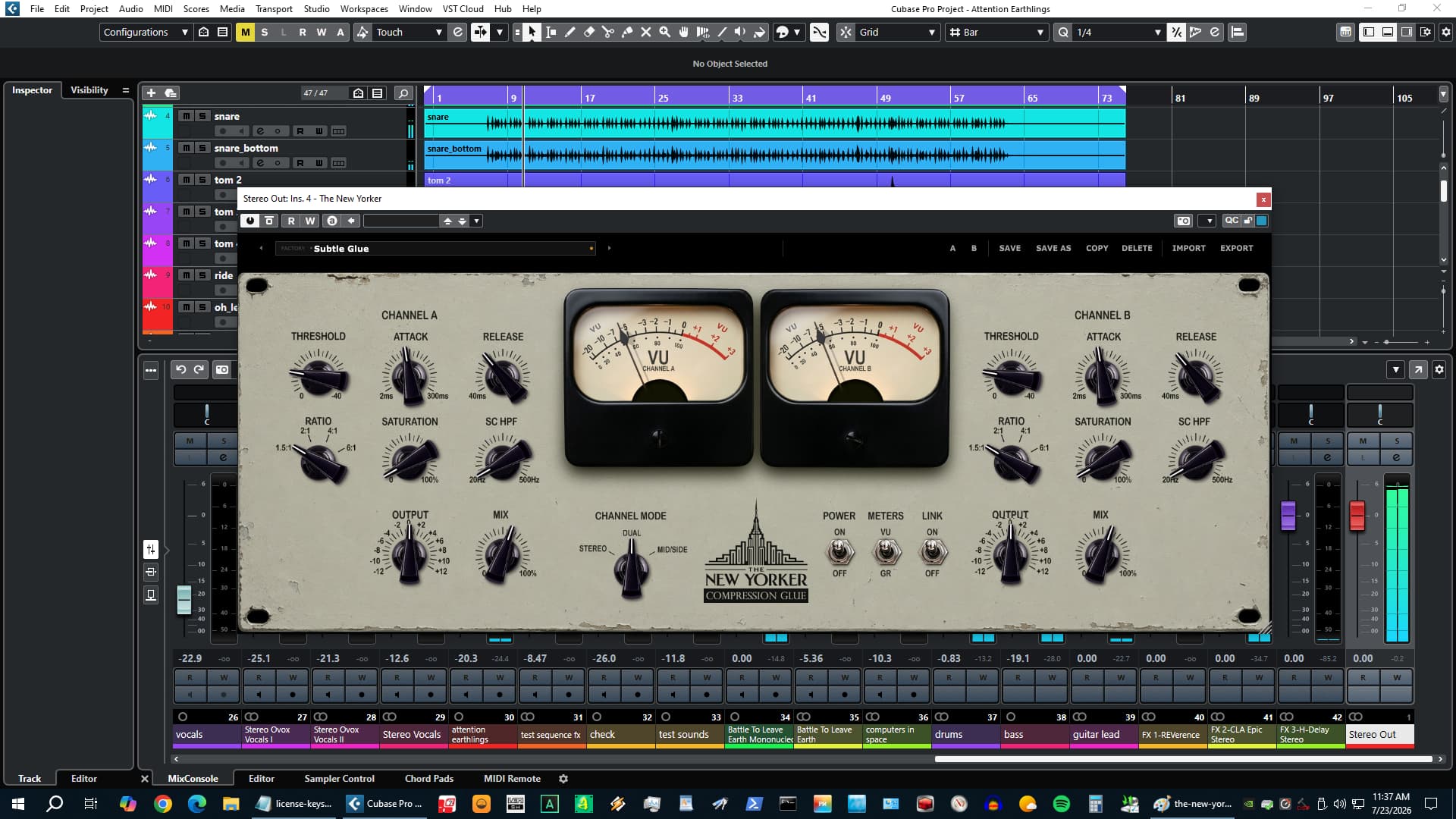The image size is (1456, 819).
Task: Open the Workspaces menu
Action: pos(364,8)
